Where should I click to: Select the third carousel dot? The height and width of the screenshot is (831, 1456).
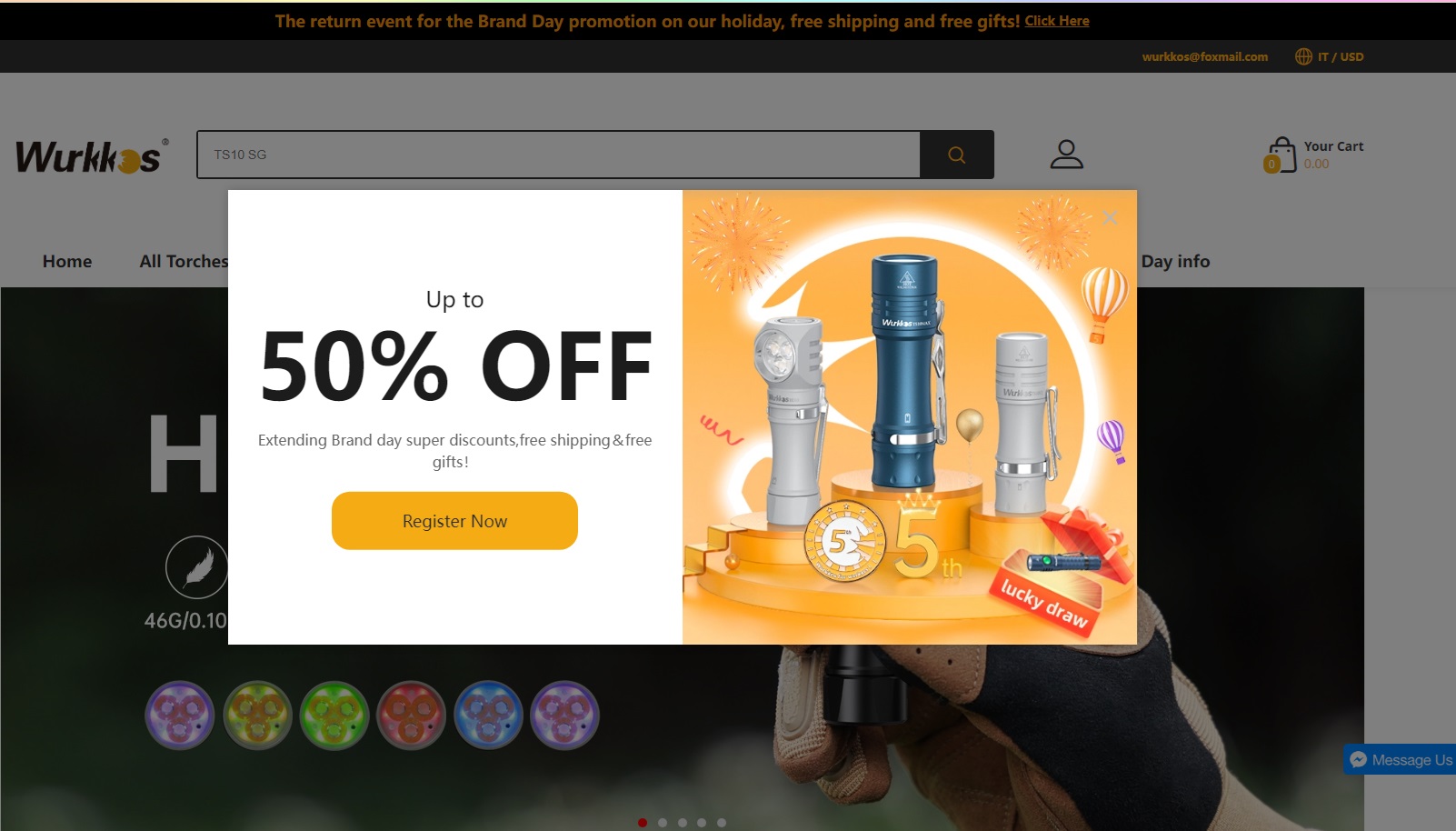(x=683, y=823)
